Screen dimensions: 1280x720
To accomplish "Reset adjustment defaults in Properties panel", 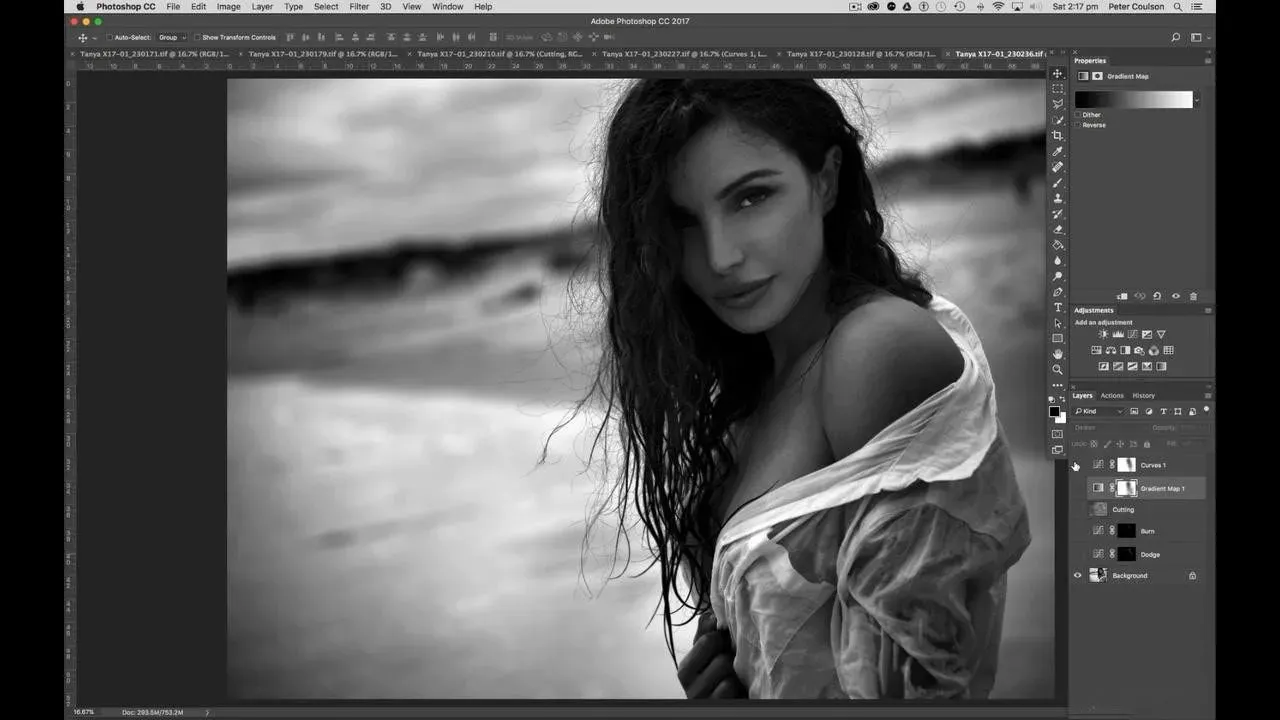I will tap(1157, 296).
